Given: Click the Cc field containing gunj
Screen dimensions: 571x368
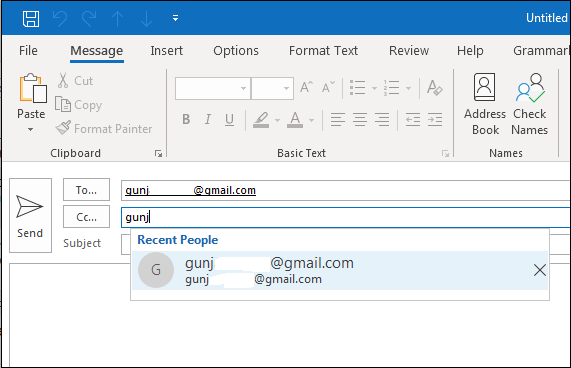Looking at the screenshot, I should (346, 217).
